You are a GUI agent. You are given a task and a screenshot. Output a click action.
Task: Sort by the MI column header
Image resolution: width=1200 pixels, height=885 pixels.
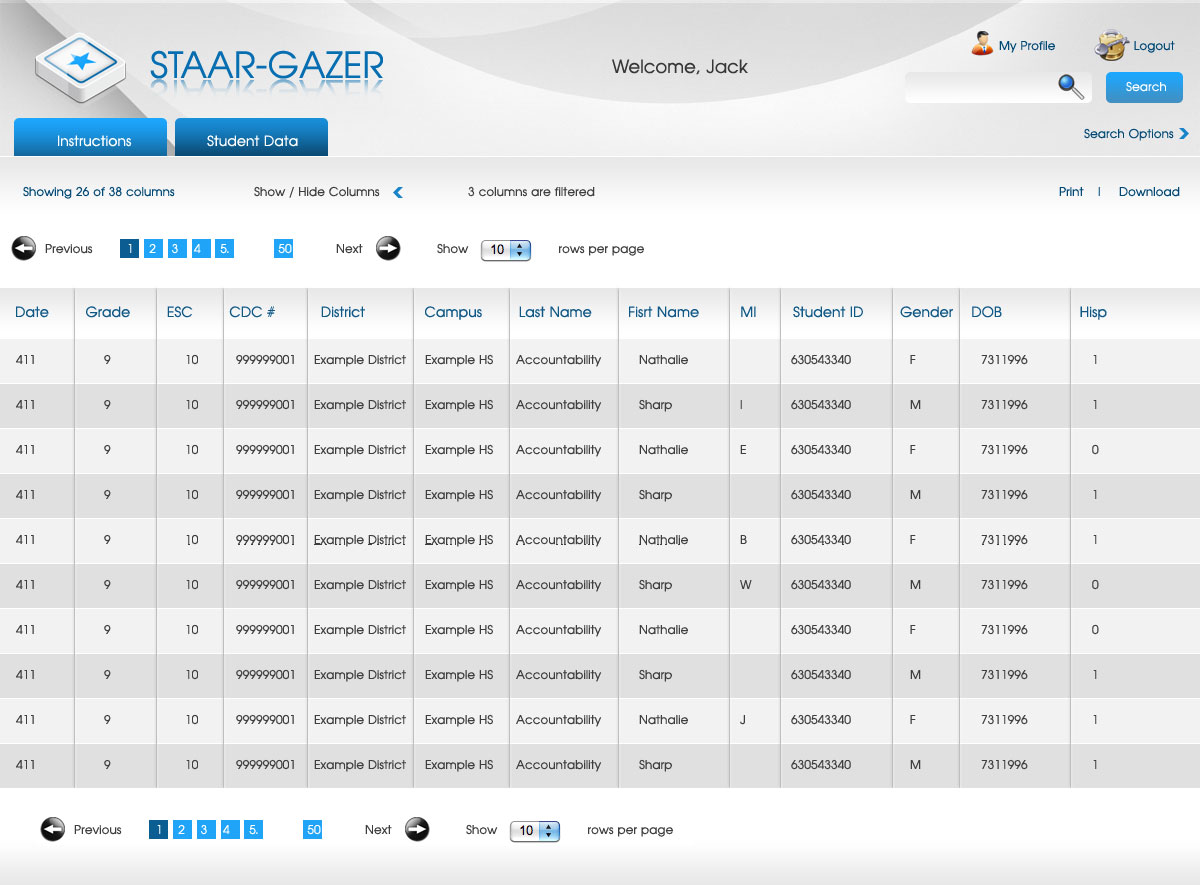(x=748, y=312)
